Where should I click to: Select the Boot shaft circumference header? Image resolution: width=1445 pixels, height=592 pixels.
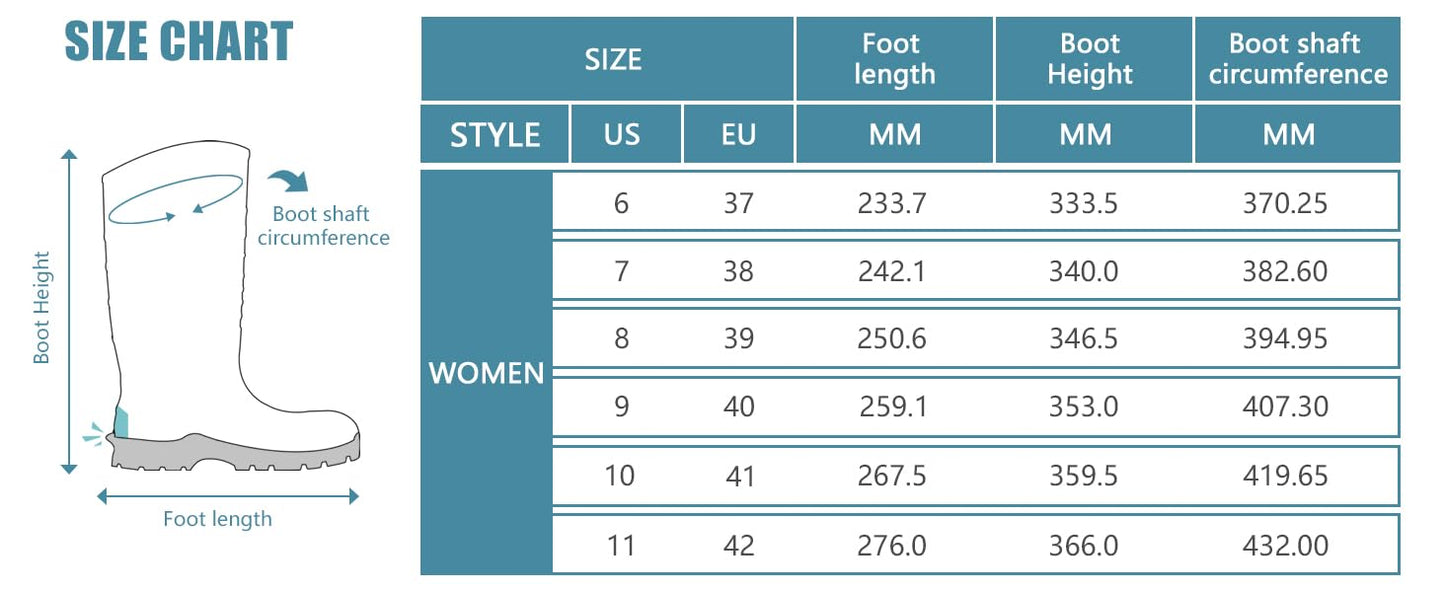point(1297,59)
